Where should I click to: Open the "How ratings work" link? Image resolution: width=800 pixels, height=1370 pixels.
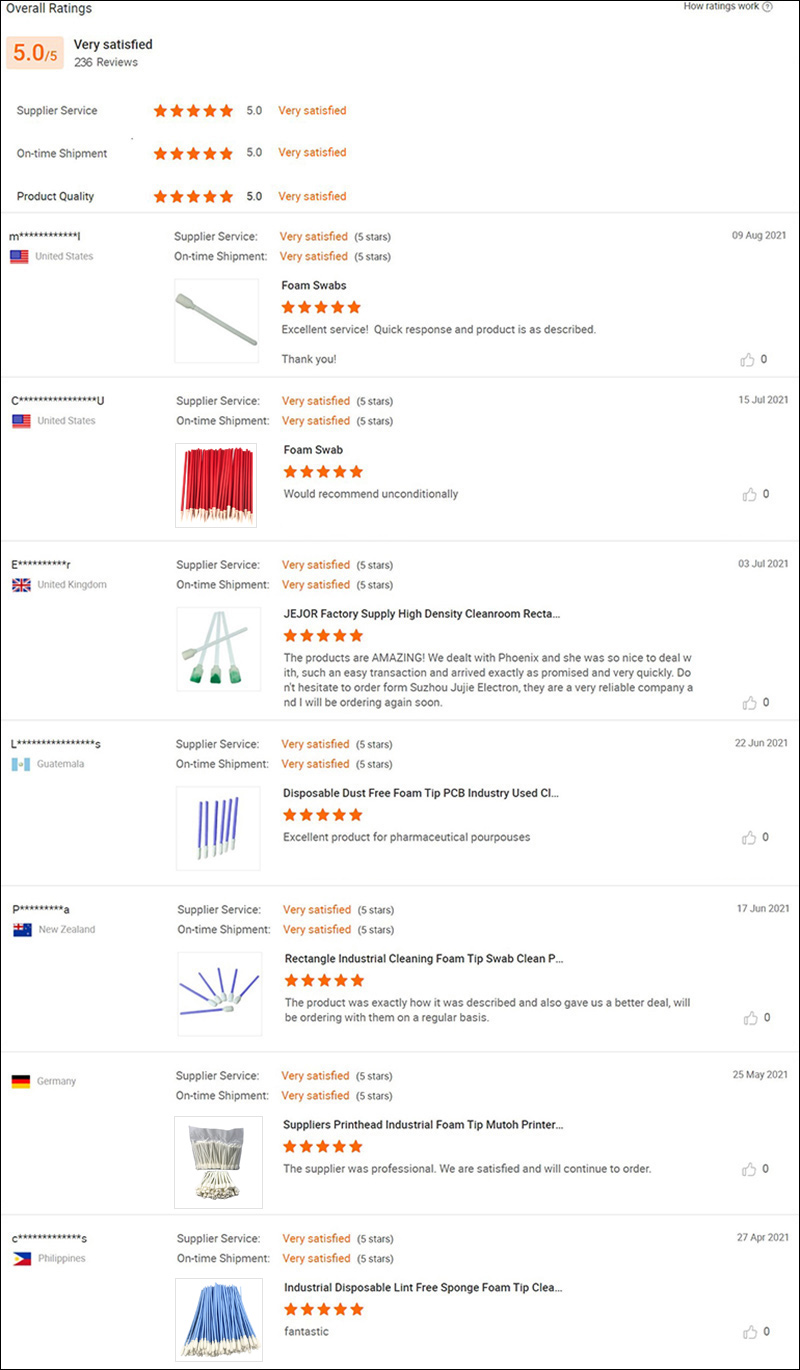722,8
